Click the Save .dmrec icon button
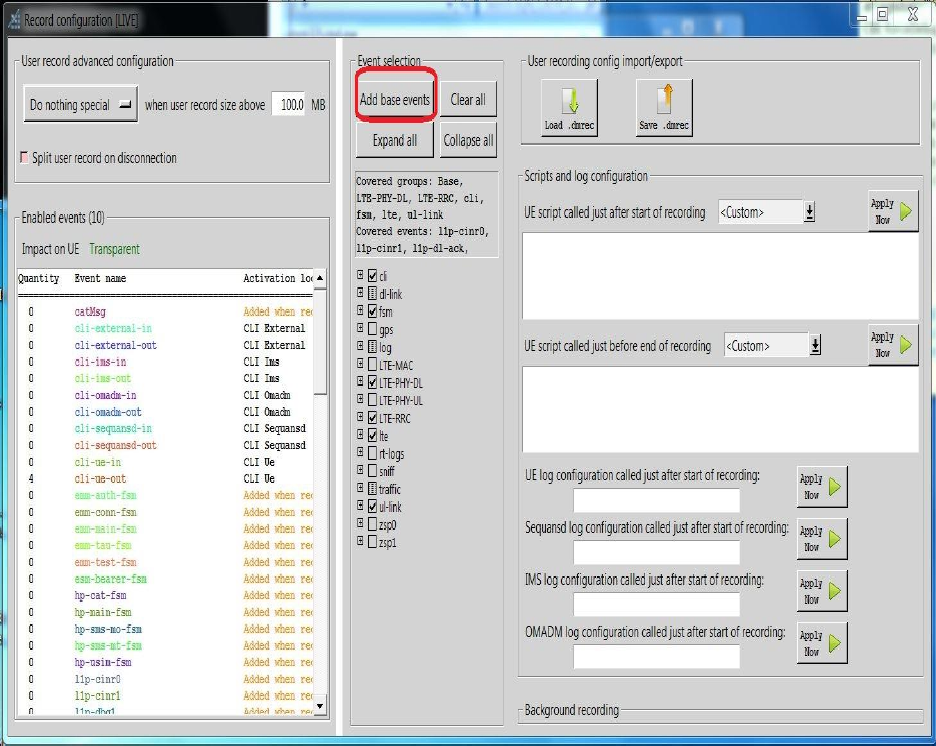The height and width of the screenshot is (746, 936). click(664, 107)
